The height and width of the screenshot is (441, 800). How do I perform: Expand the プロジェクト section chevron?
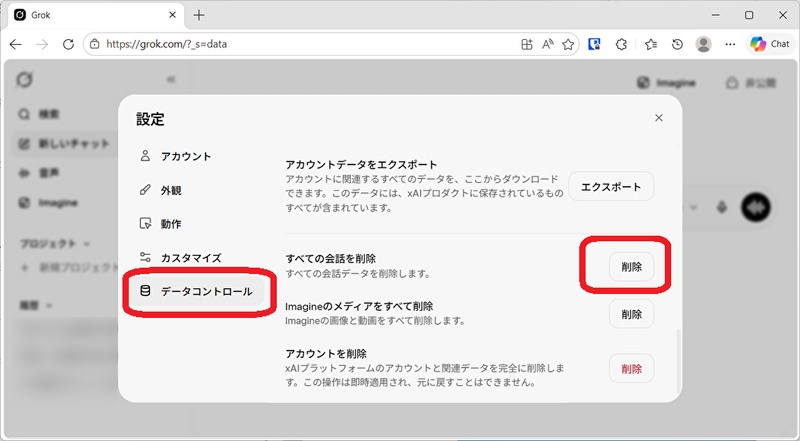point(86,244)
